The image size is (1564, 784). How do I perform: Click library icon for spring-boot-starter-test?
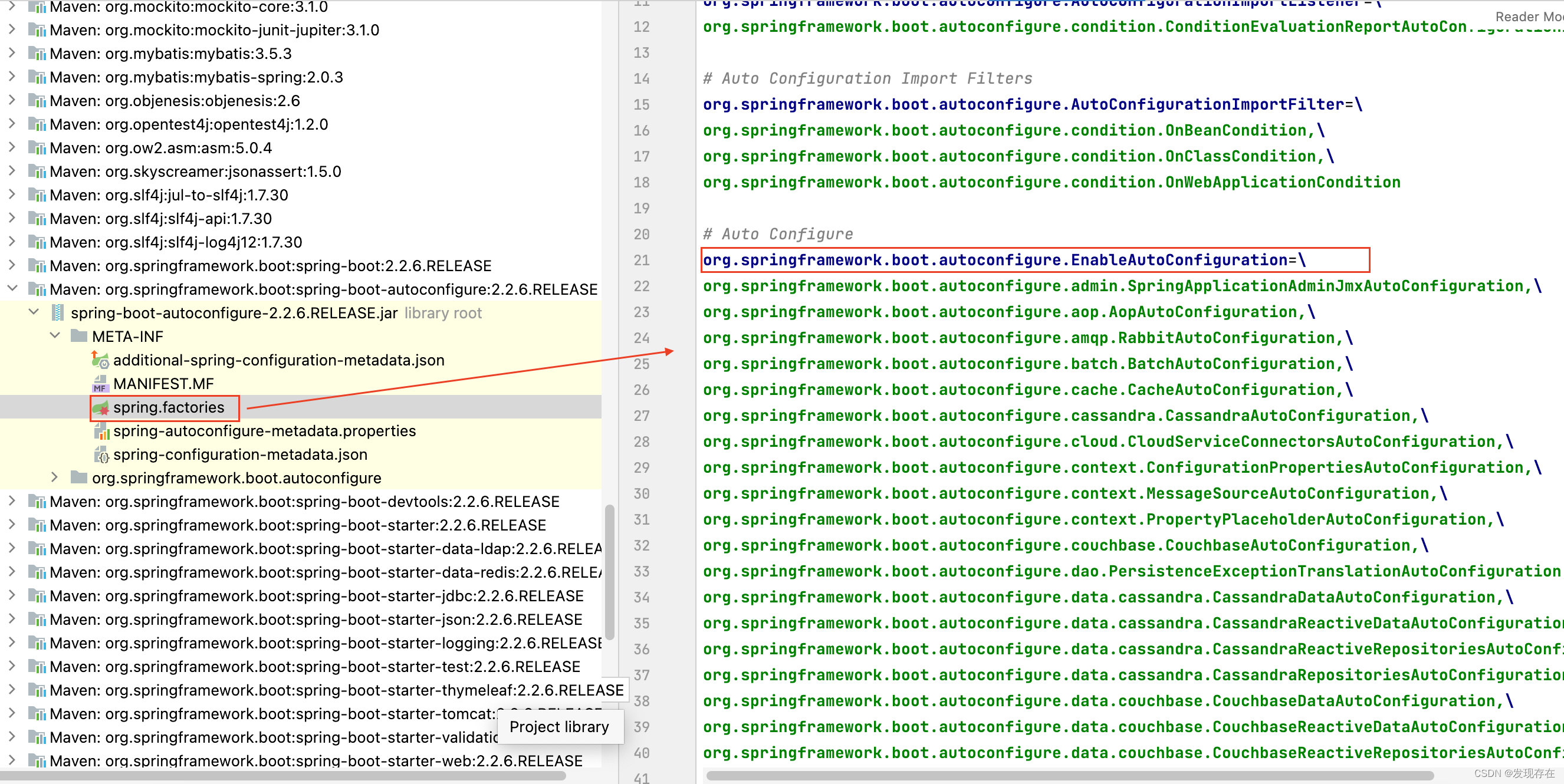tap(37, 667)
